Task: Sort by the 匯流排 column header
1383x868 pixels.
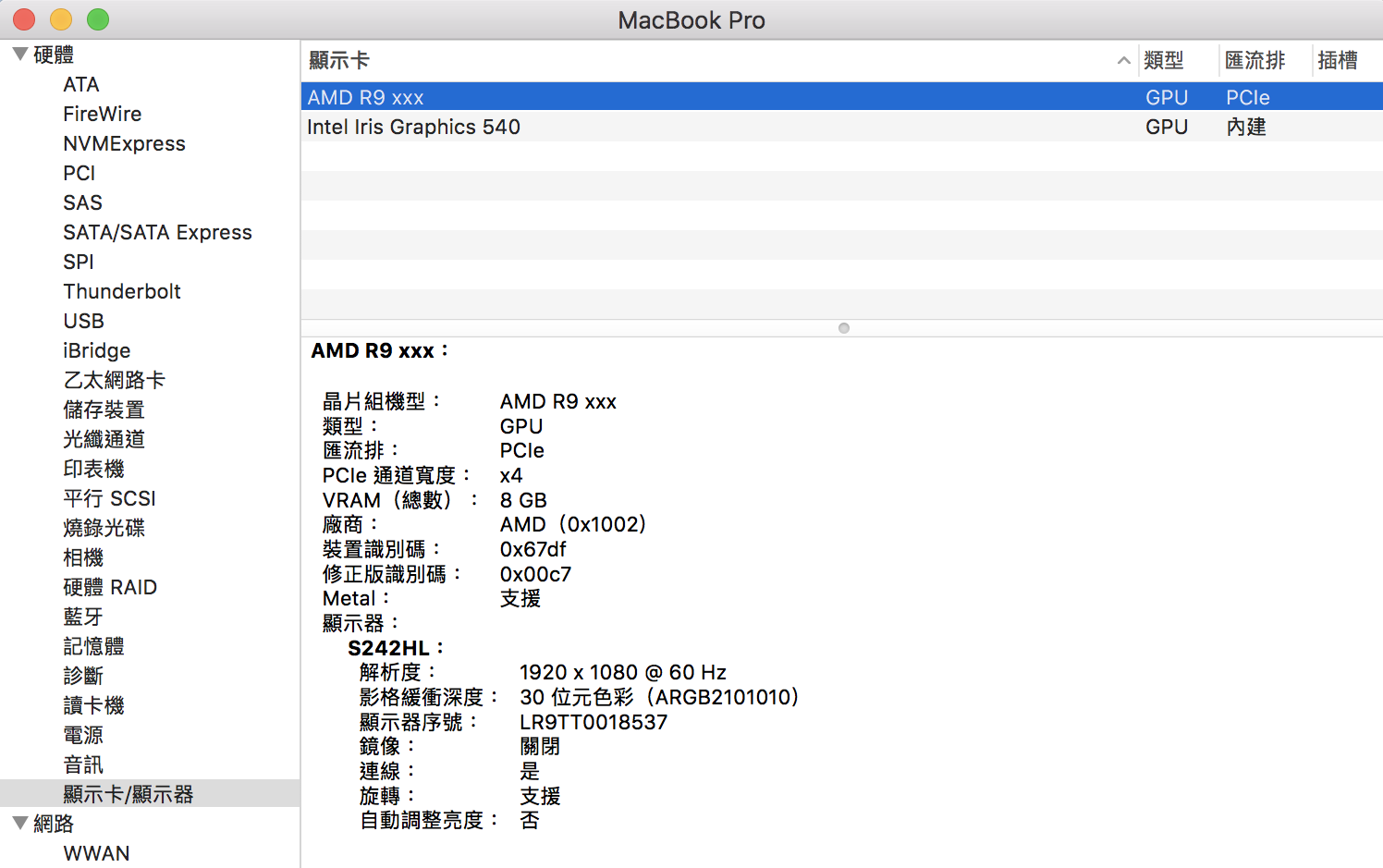Action: coord(1254,61)
